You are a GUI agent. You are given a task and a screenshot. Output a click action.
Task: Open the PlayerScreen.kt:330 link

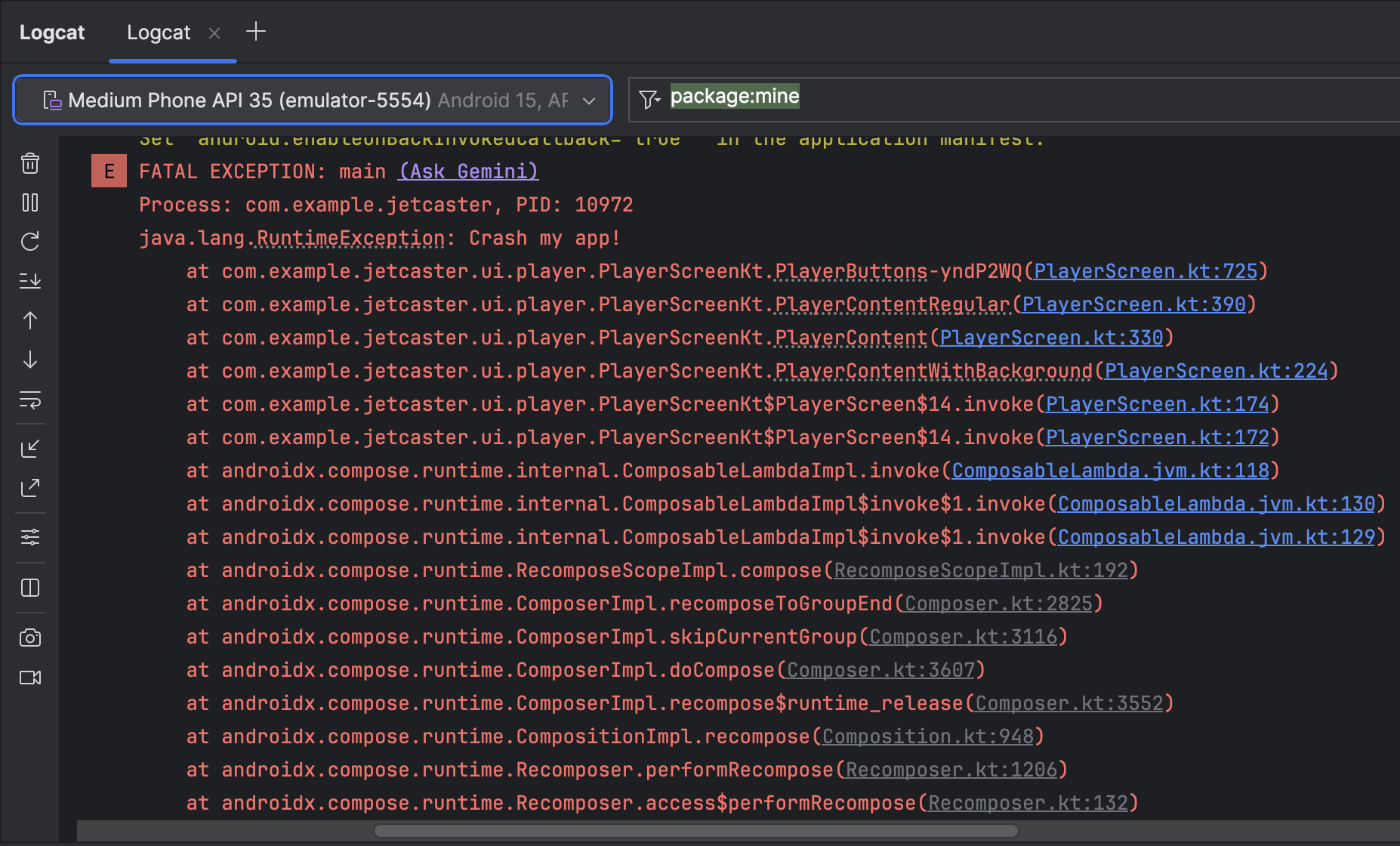click(1051, 338)
